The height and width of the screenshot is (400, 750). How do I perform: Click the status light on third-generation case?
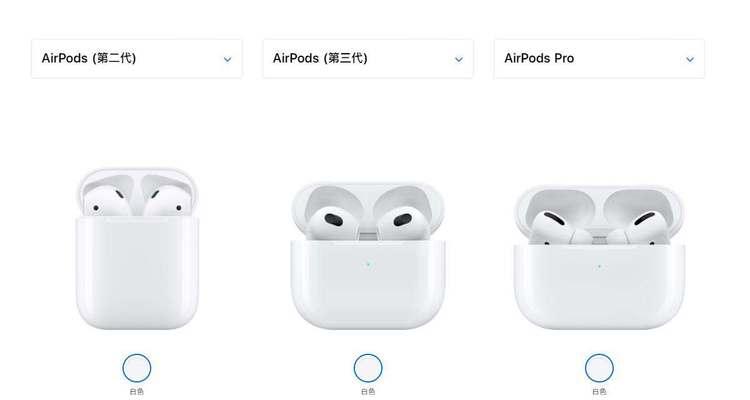[x=368, y=264]
